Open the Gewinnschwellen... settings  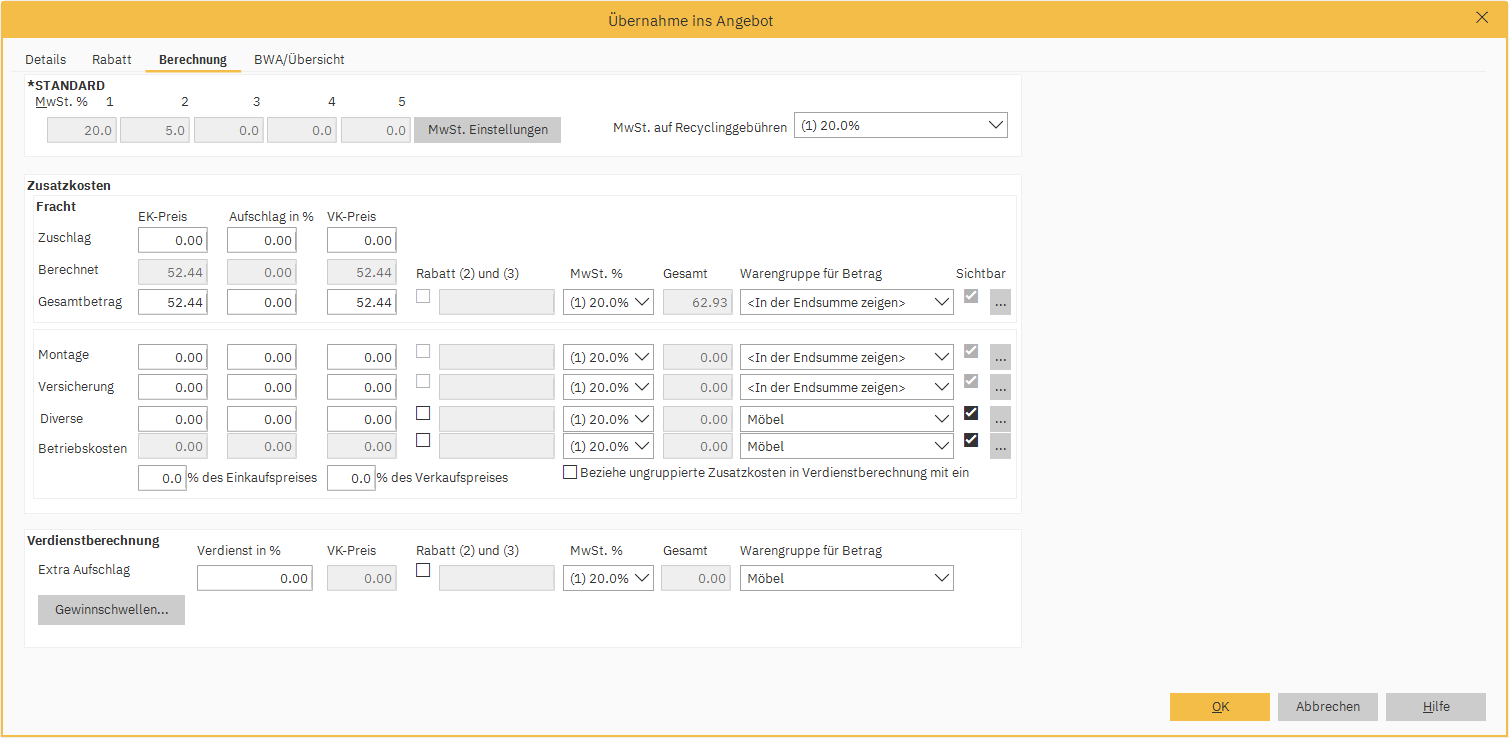[111, 610]
